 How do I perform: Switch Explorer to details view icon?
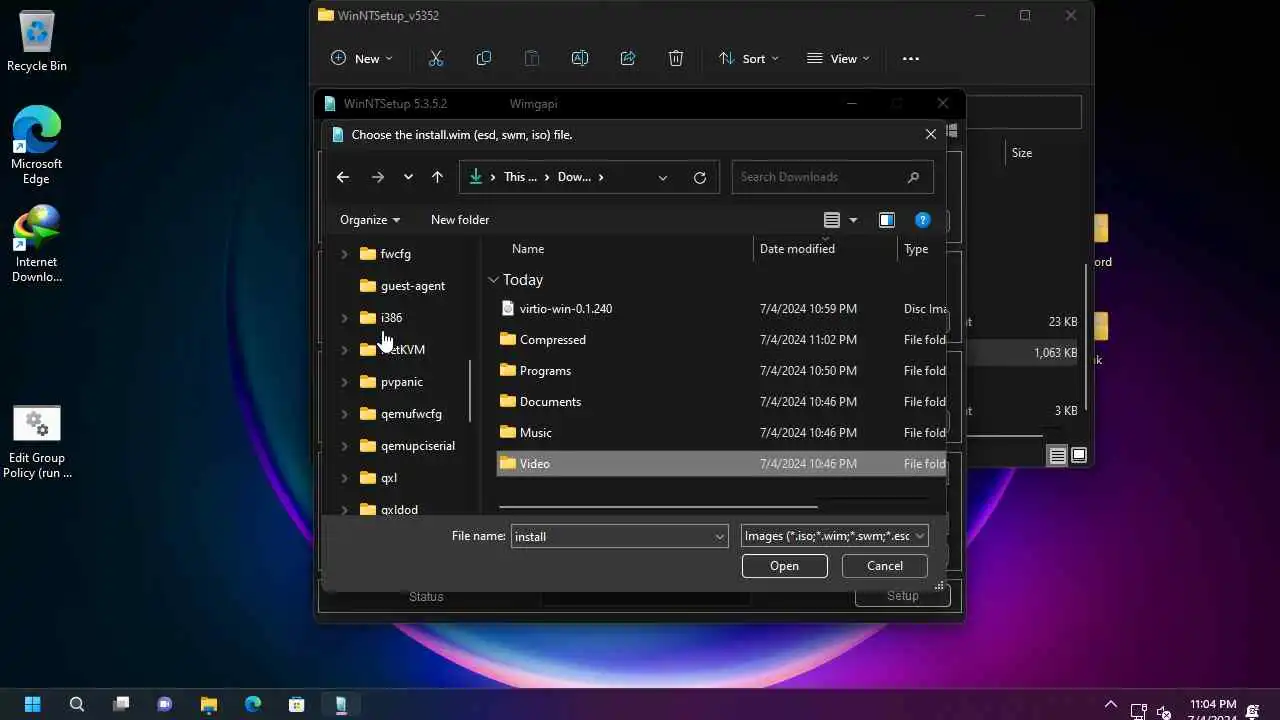click(x=1057, y=455)
